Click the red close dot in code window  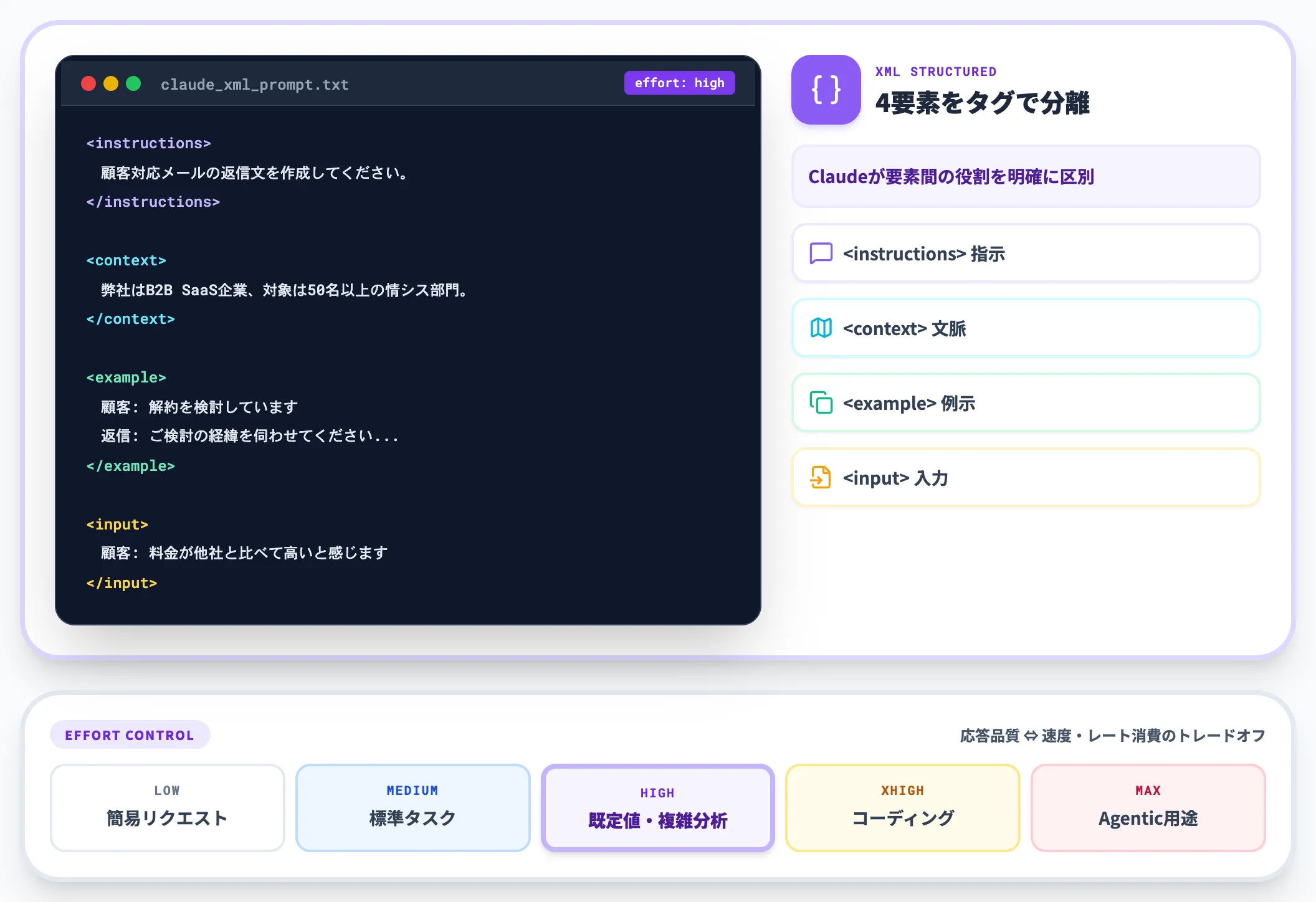pos(88,83)
